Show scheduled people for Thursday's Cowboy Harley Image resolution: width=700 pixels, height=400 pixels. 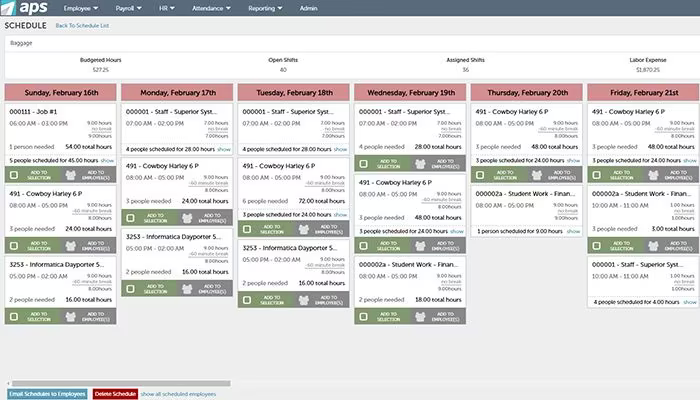pyautogui.click(x=574, y=160)
